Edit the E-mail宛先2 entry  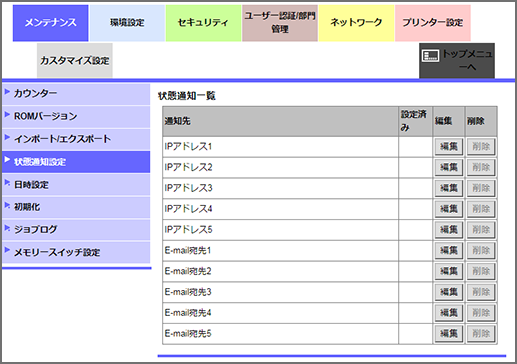449,271
